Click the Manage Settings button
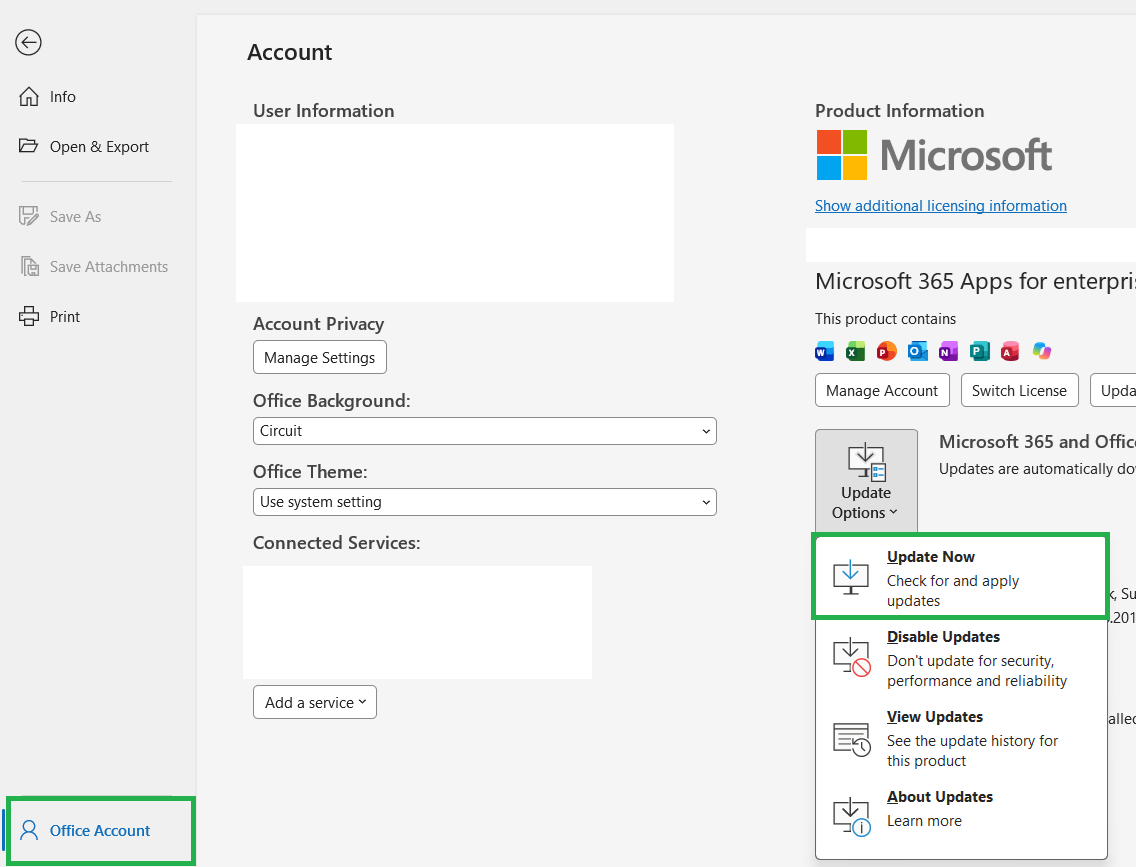 [320, 357]
